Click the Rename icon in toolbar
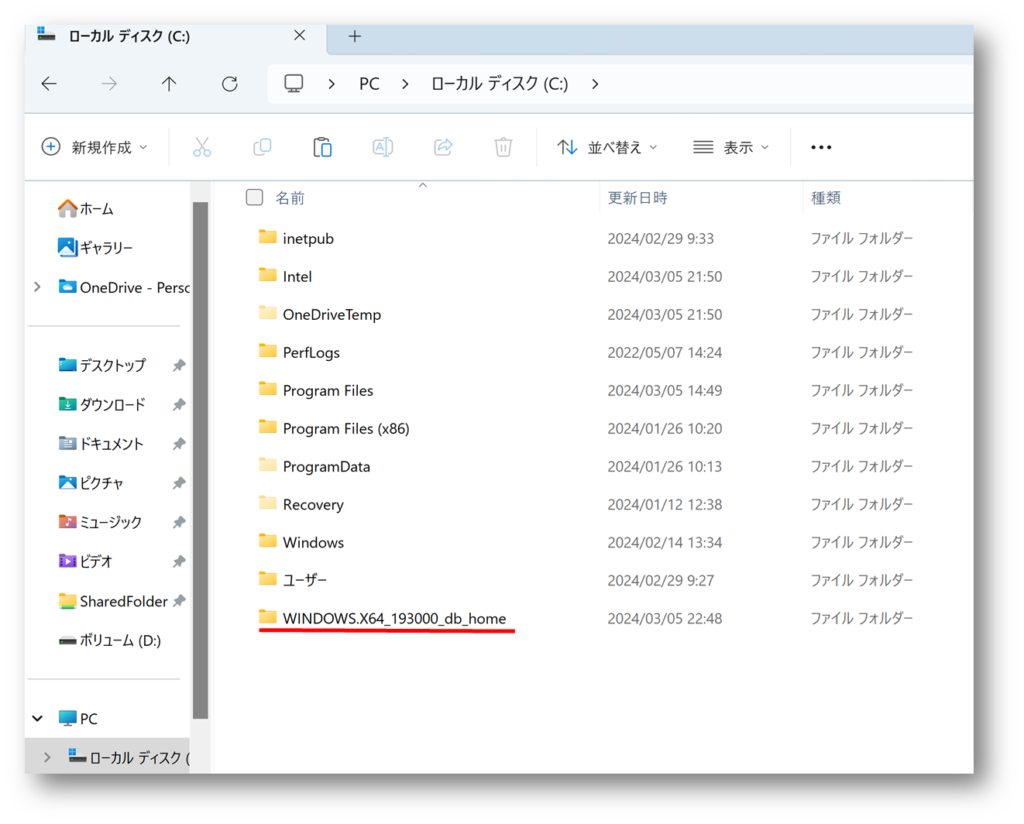This screenshot has width=1024, height=824. 382,147
